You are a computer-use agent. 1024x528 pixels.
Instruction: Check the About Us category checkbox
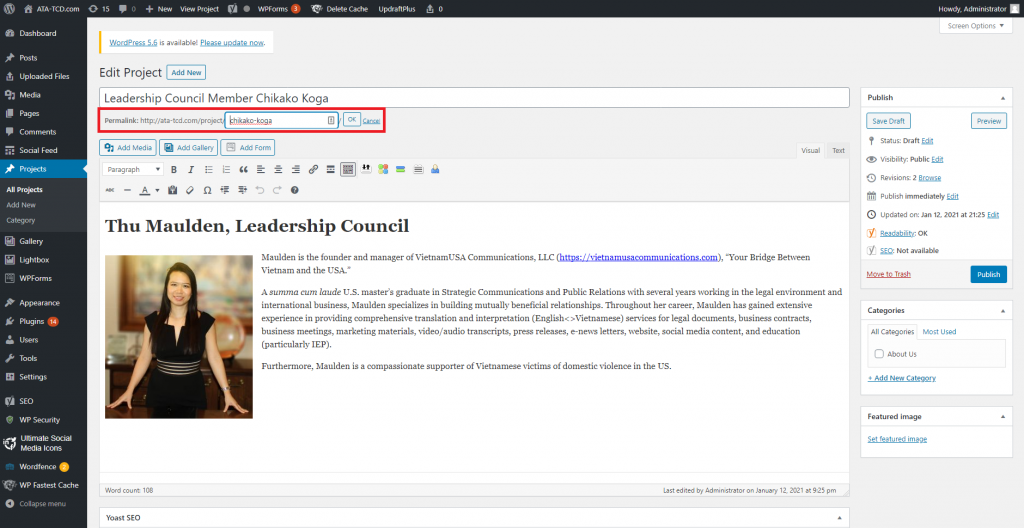(x=879, y=353)
